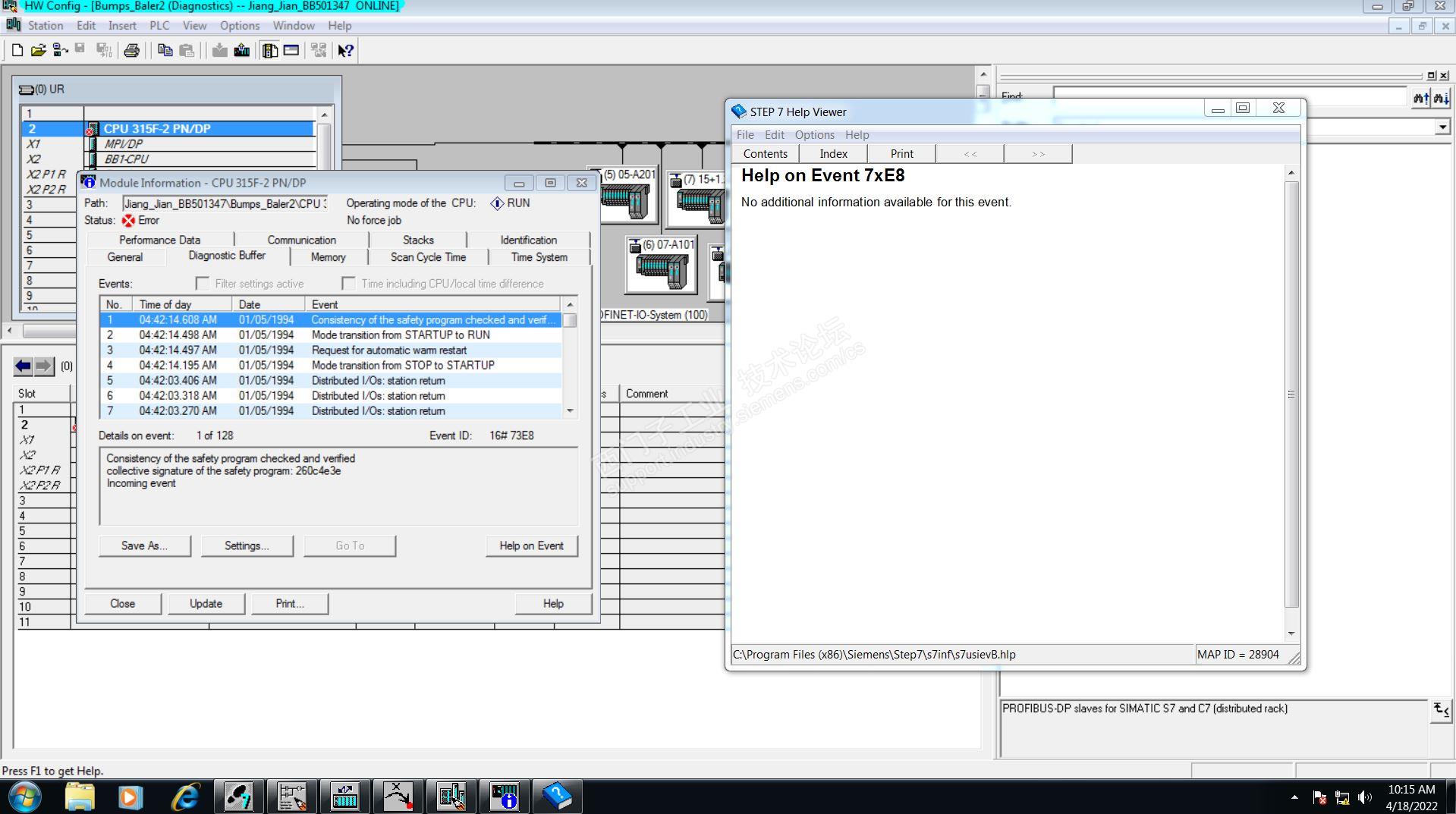Open File Explorer from taskbar
This screenshot has width=1456, height=814.
[80, 797]
